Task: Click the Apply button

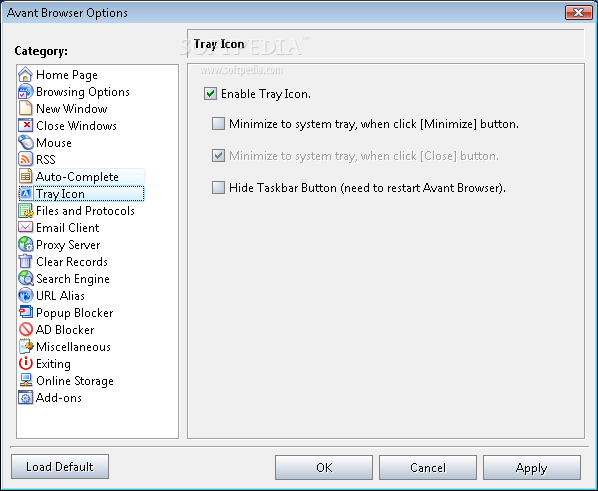Action: [532, 467]
